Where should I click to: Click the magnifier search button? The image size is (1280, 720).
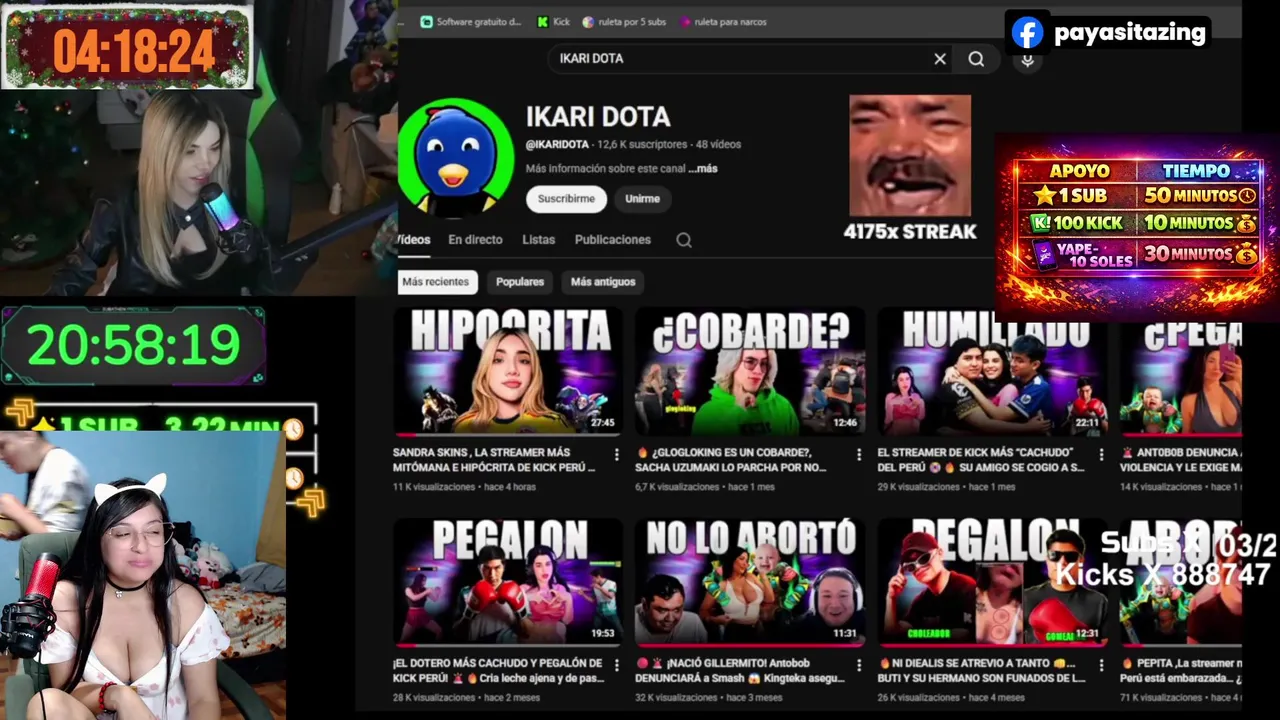point(976,59)
